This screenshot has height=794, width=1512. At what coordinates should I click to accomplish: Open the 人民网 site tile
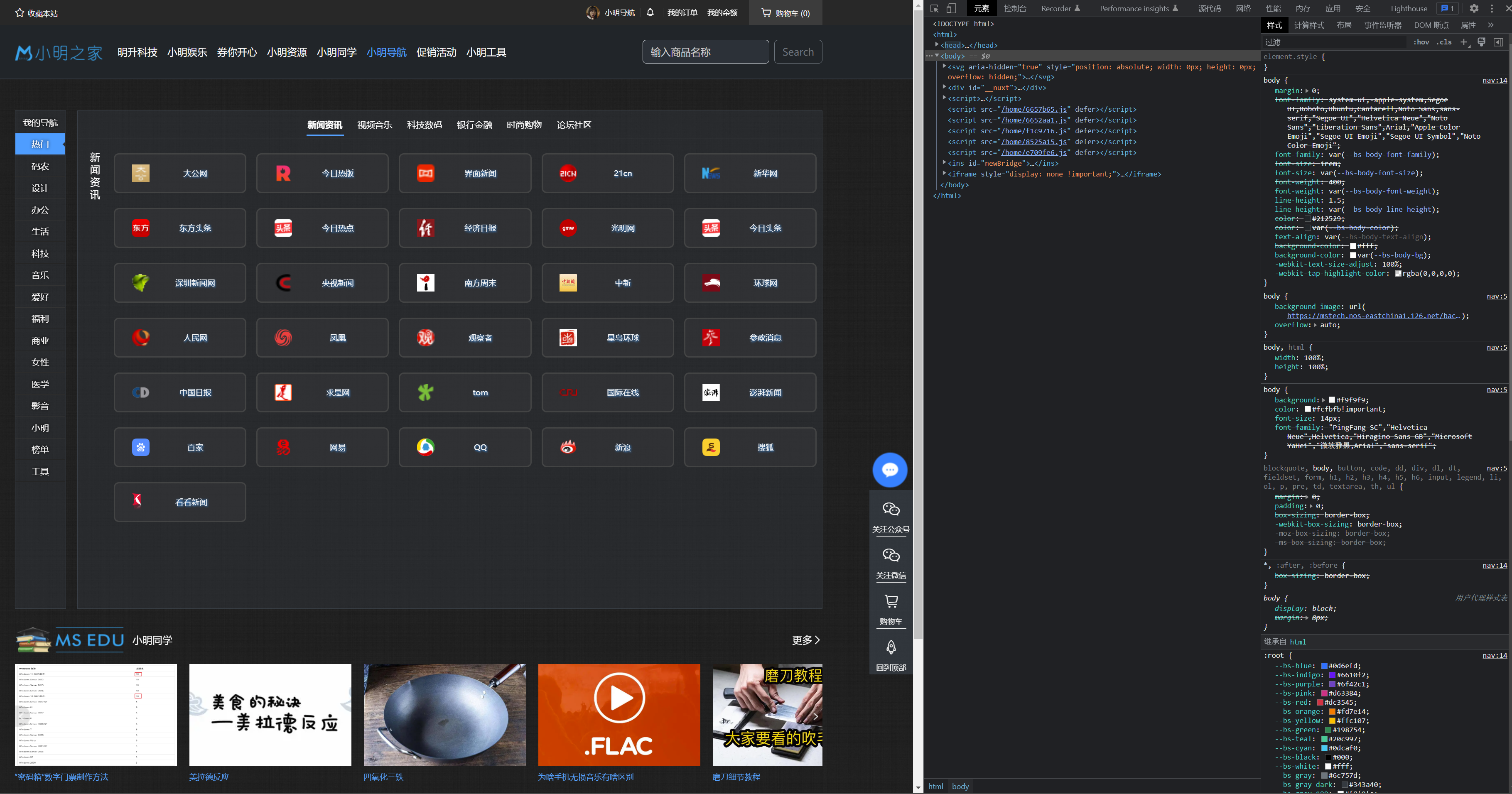pos(179,338)
